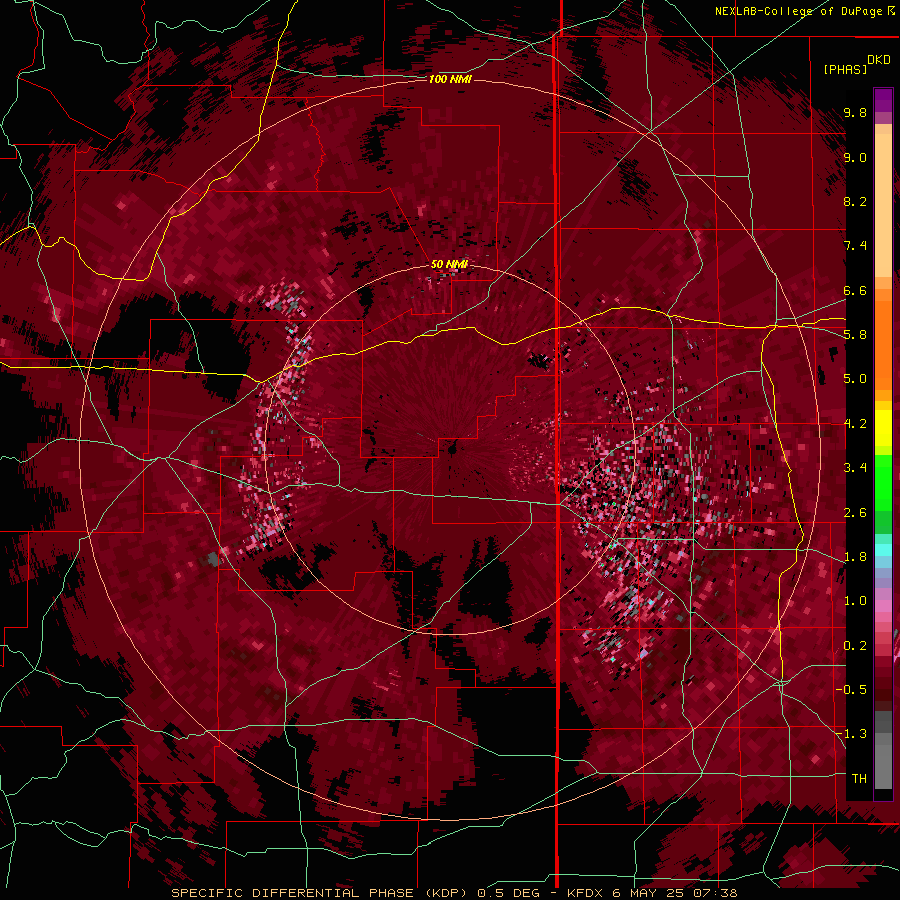900x900 pixels.
Task: Pick the cyan band on the color scale
Action: [883, 550]
